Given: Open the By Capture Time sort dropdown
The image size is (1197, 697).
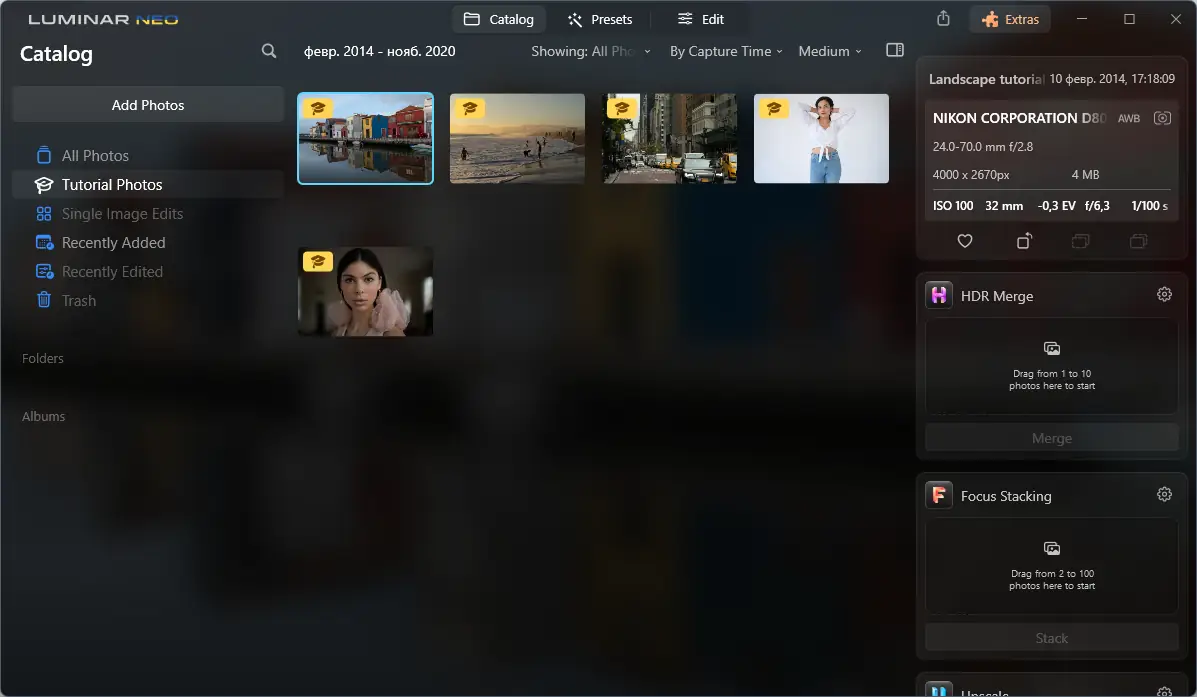Looking at the screenshot, I should (726, 51).
